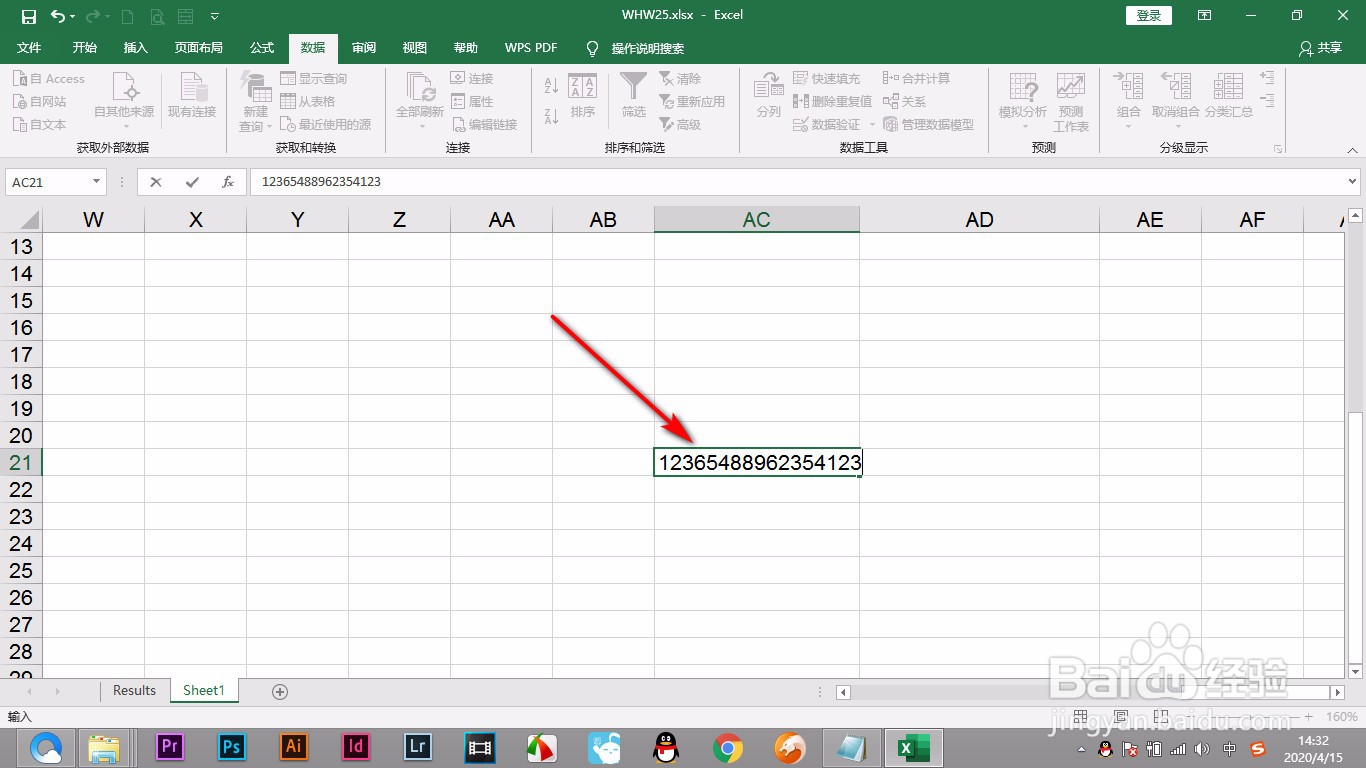Cancel entry with the X button

(156, 182)
